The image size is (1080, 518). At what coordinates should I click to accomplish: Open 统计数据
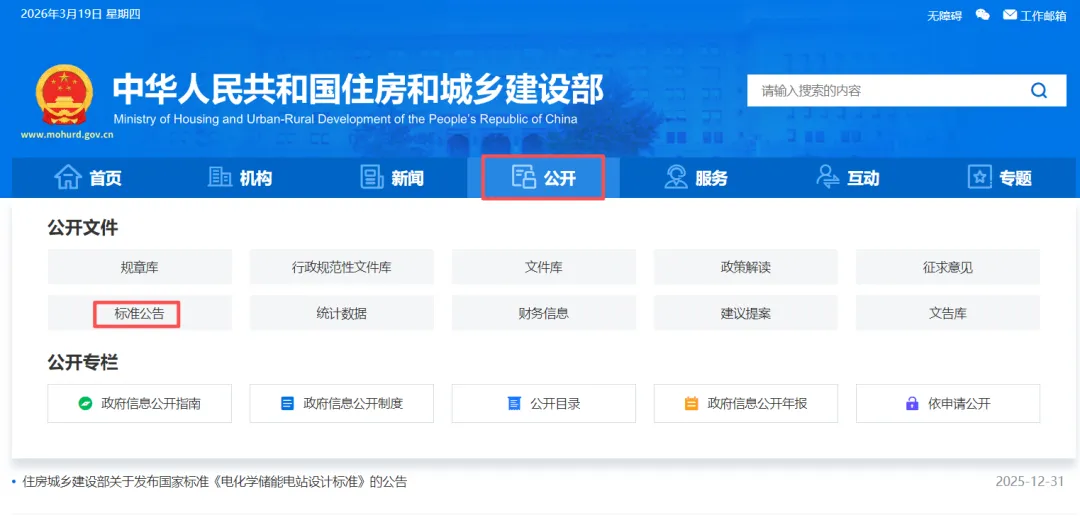coord(342,313)
